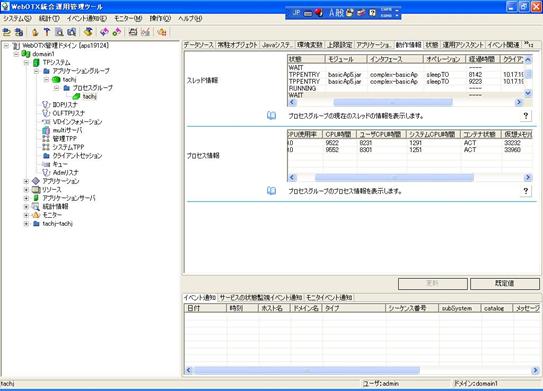Click the OLFTPリスナ listener icon
This screenshot has height=391, width=543.
pos(46,113)
